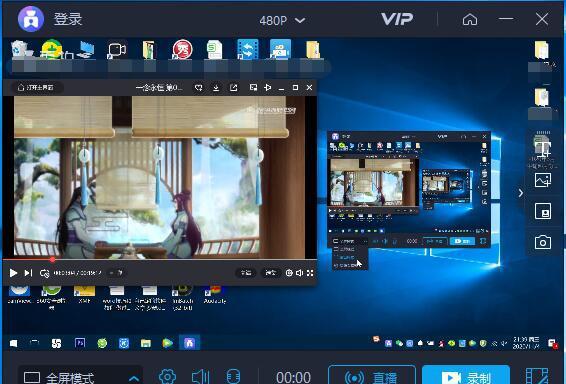Open the picture-in-picture webcam overlay tool
Image resolution: width=566 pixels, height=384 pixels.
(x=543, y=211)
